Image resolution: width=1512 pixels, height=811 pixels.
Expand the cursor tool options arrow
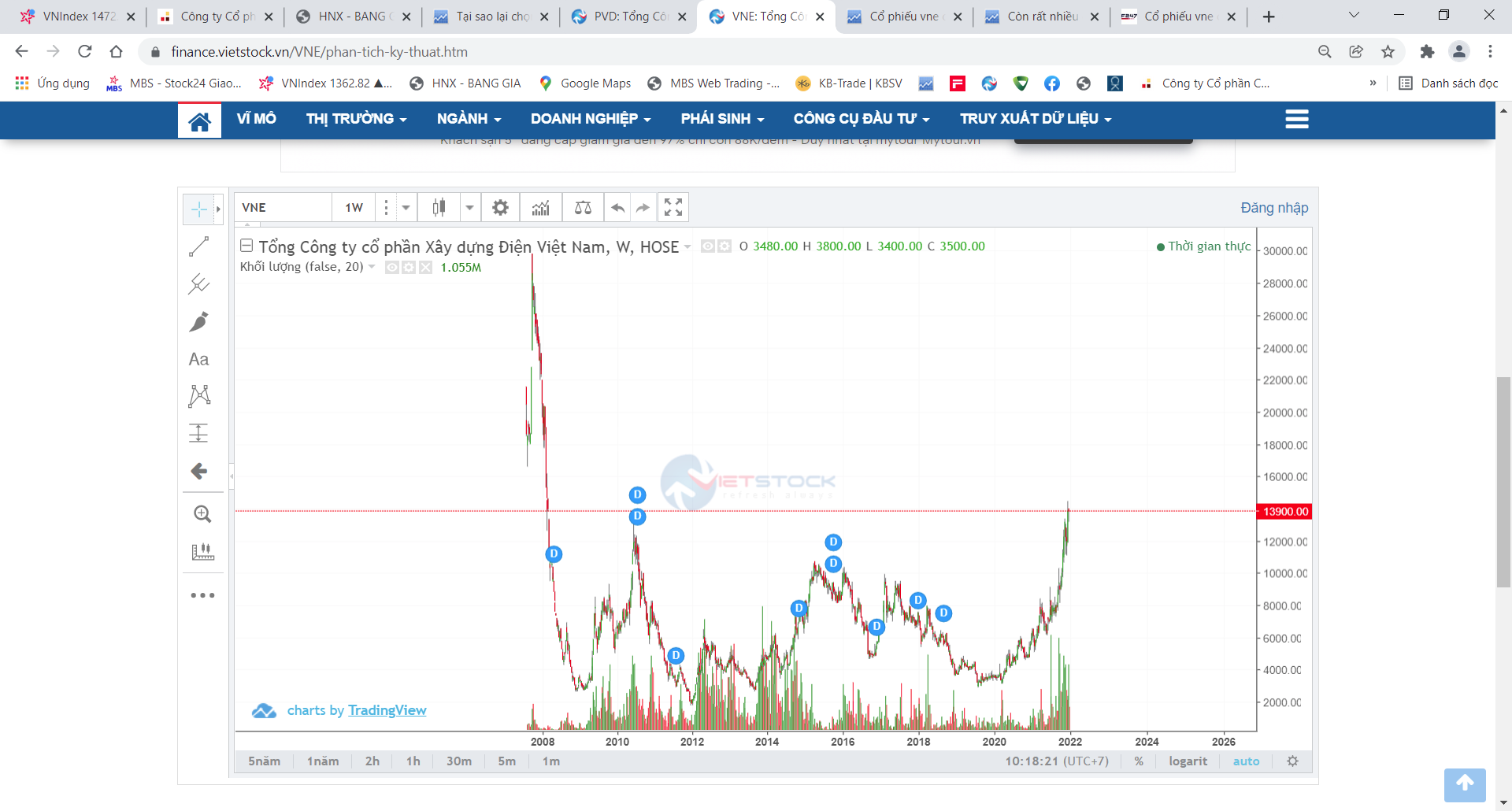click(x=218, y=209)
